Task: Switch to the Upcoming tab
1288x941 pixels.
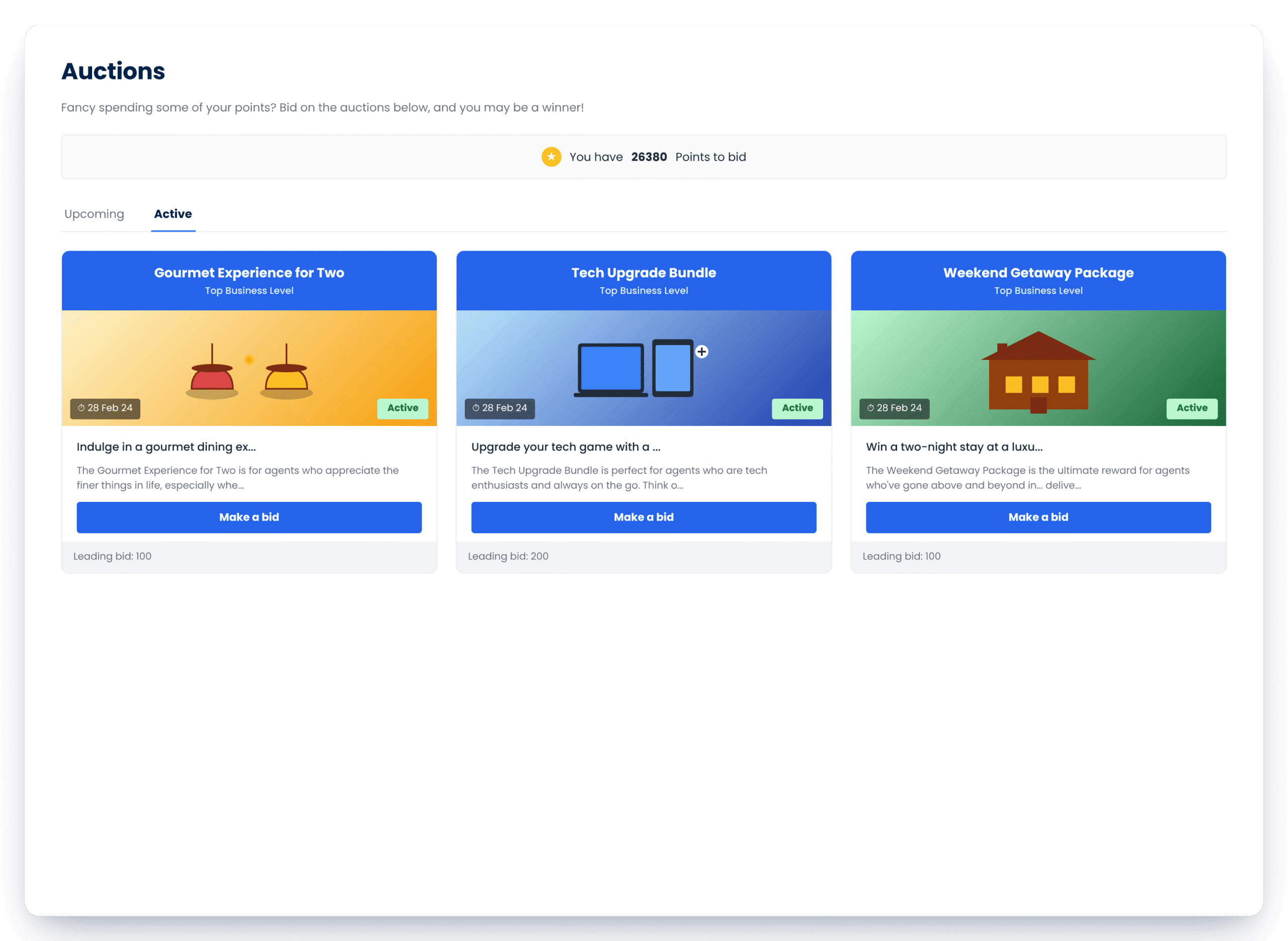Action: click(94, 214)
